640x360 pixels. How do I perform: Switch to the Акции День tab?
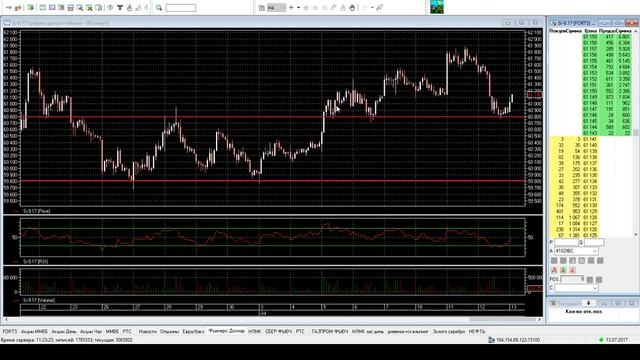pos(64,331)
